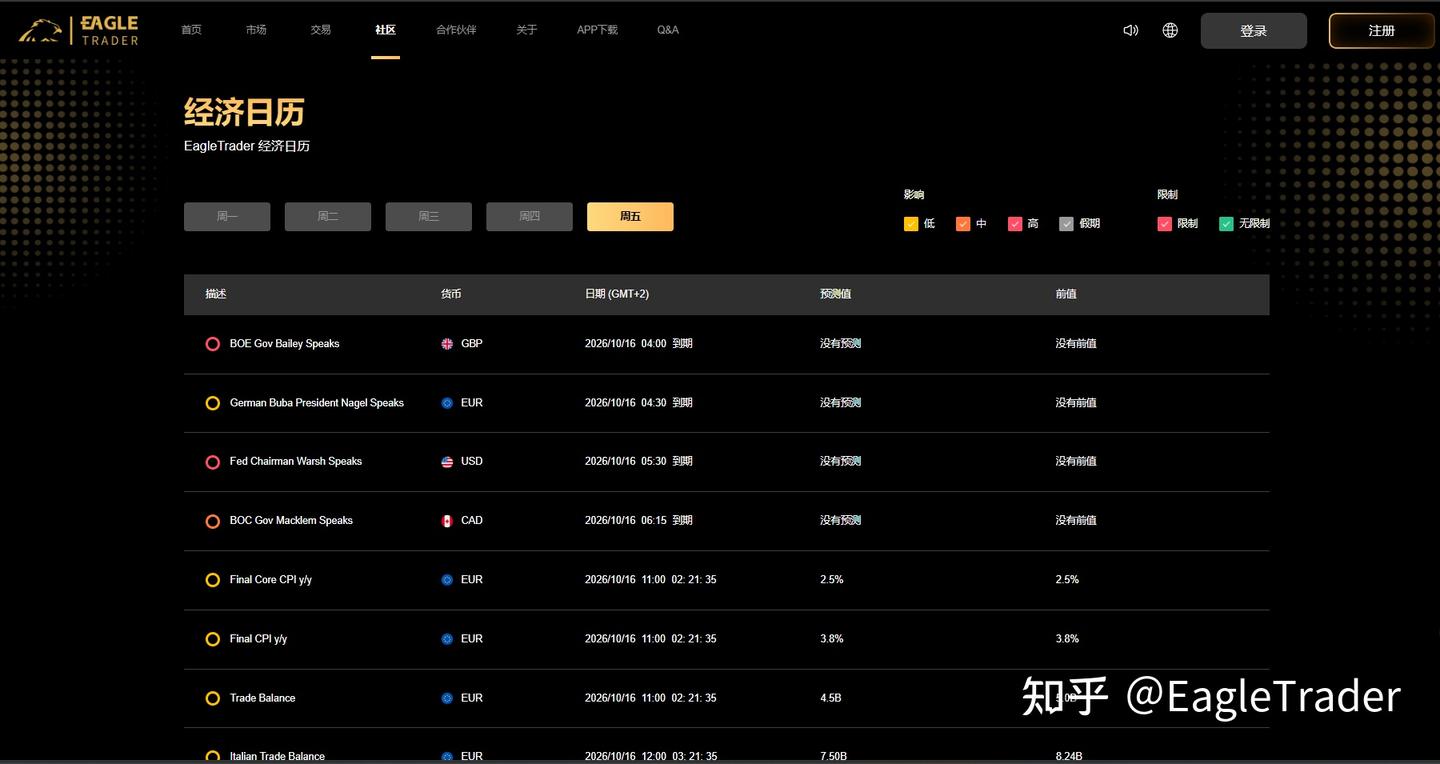Click the 预测值 column header
This screenshot has height=764, width=1440.
coord(836,294)
